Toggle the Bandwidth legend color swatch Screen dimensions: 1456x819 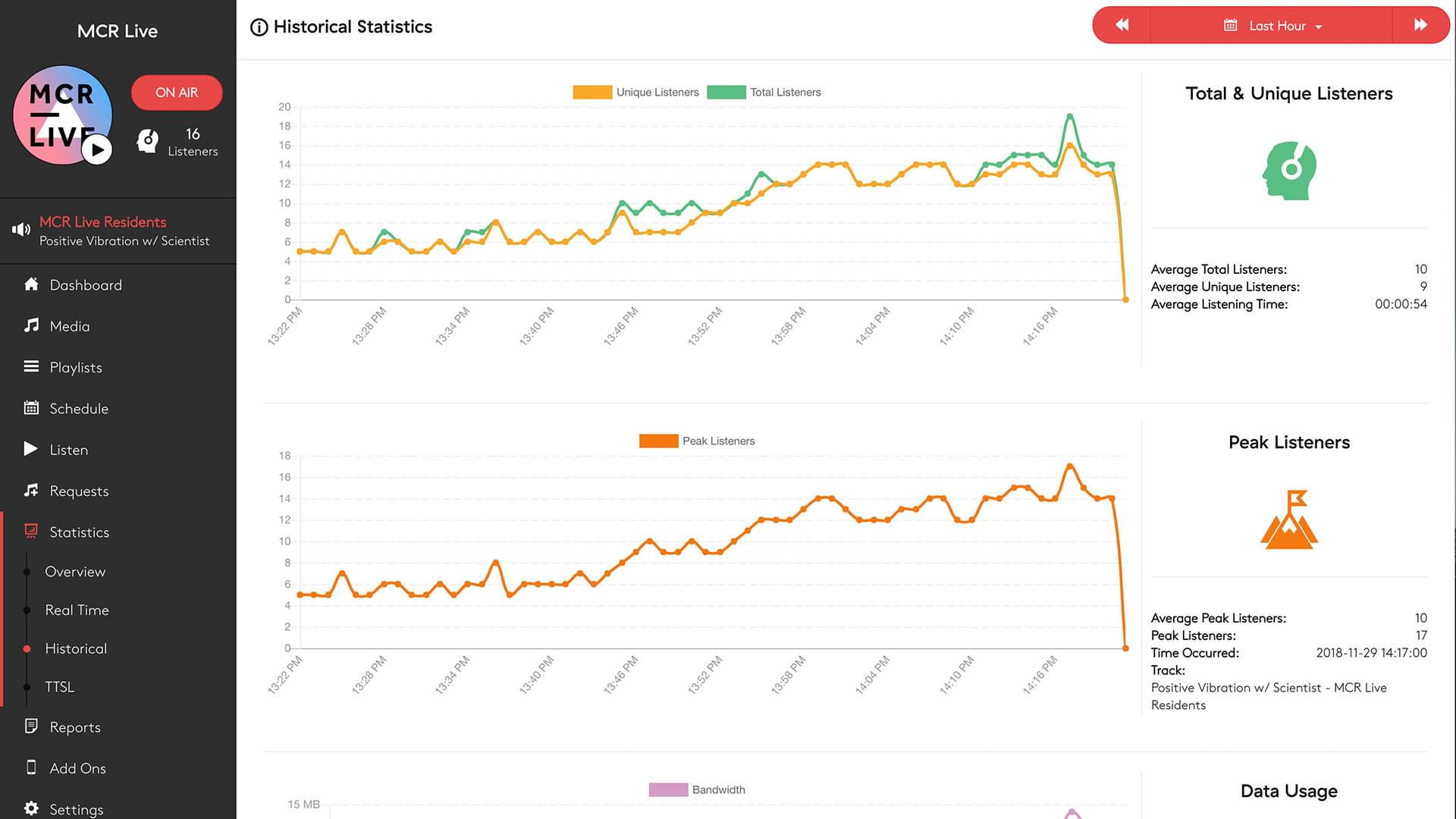[x=668, y=790]
